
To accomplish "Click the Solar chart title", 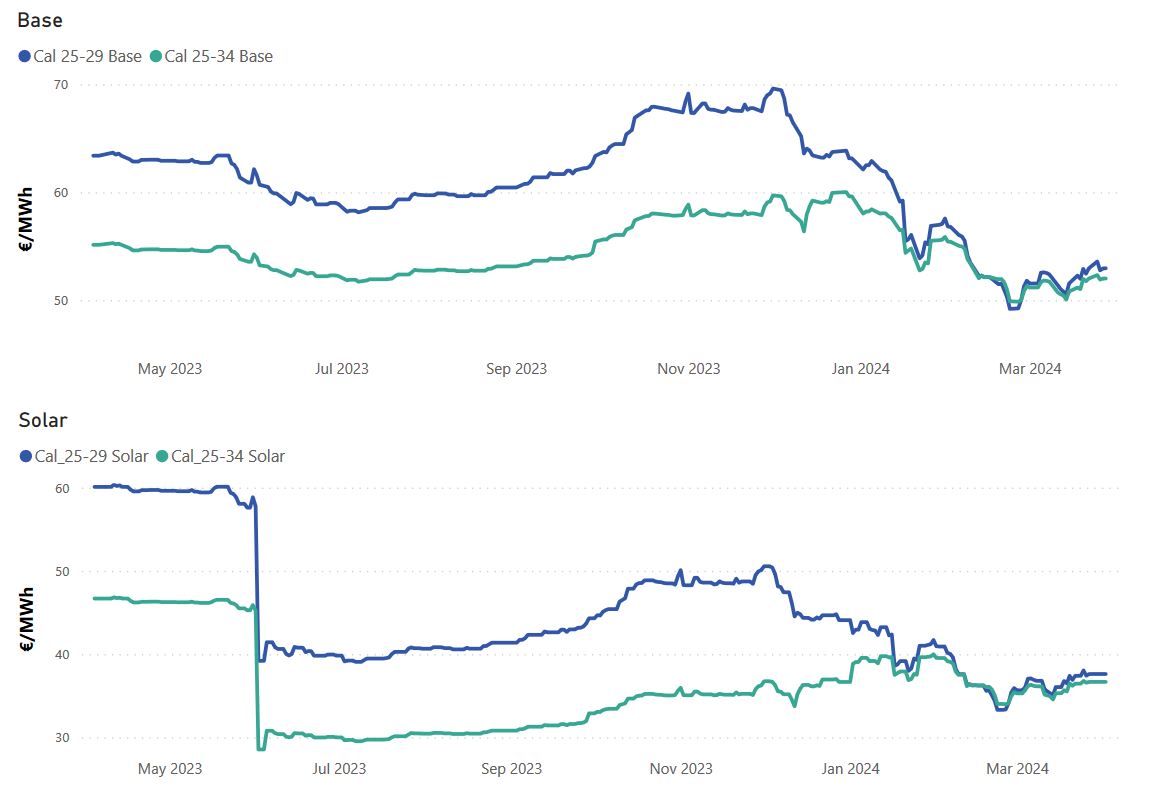I will [43, 420].
